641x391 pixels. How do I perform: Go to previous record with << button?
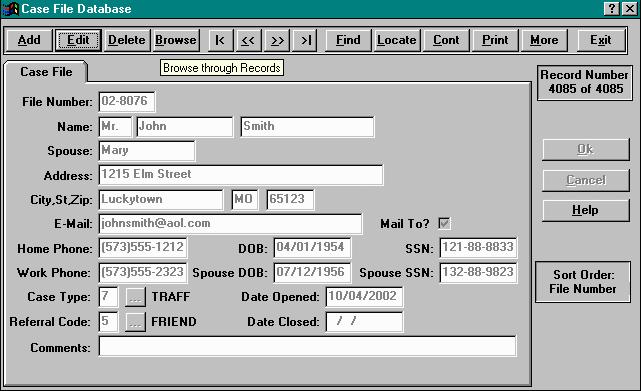(x=248, y=40)
